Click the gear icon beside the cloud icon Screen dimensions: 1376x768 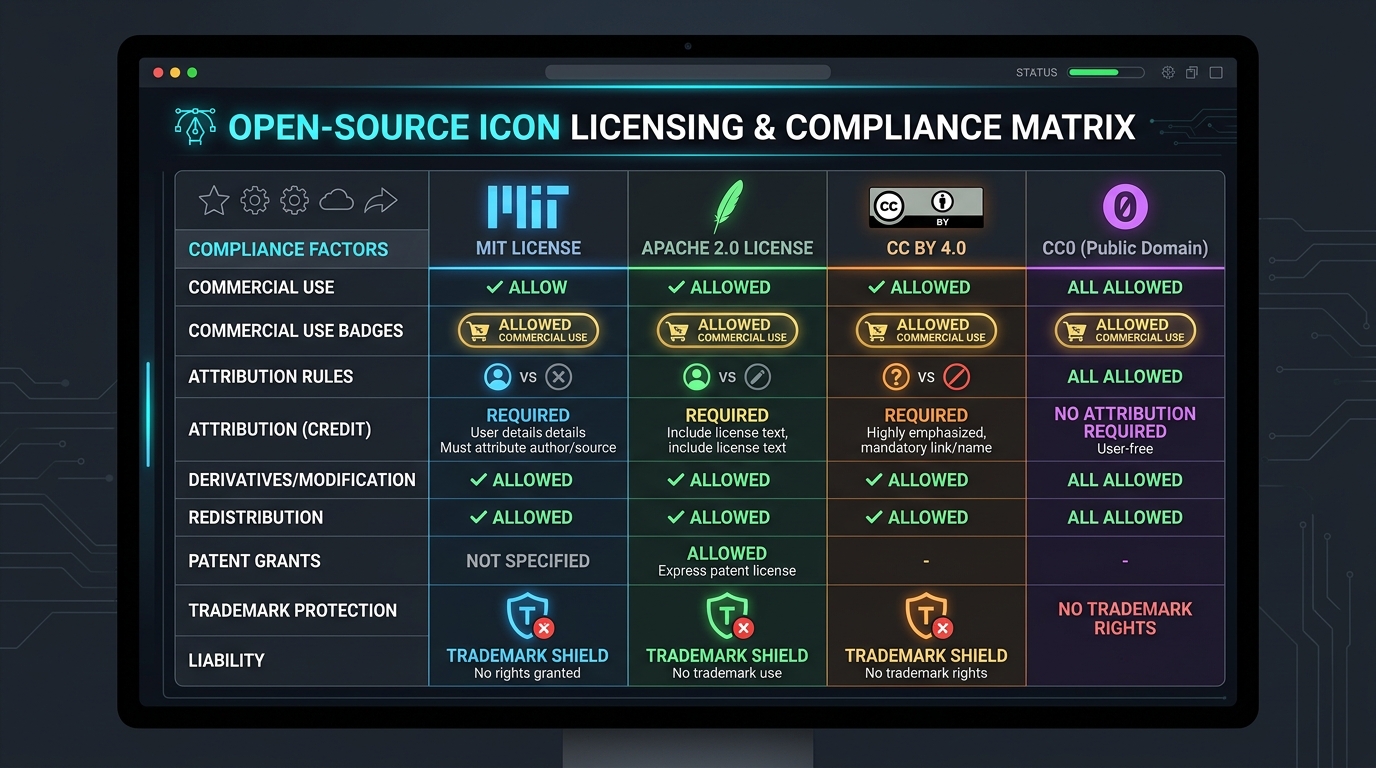pos(294,201)
